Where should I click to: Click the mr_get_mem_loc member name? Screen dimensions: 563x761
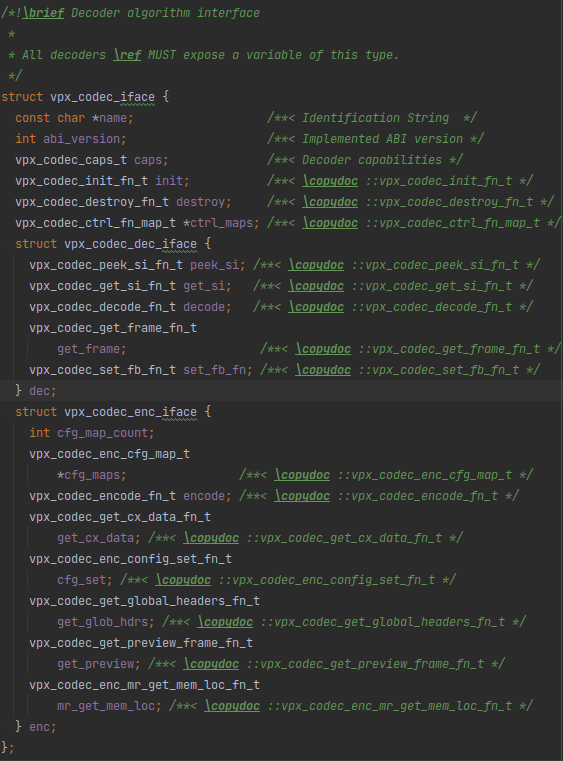106,706
